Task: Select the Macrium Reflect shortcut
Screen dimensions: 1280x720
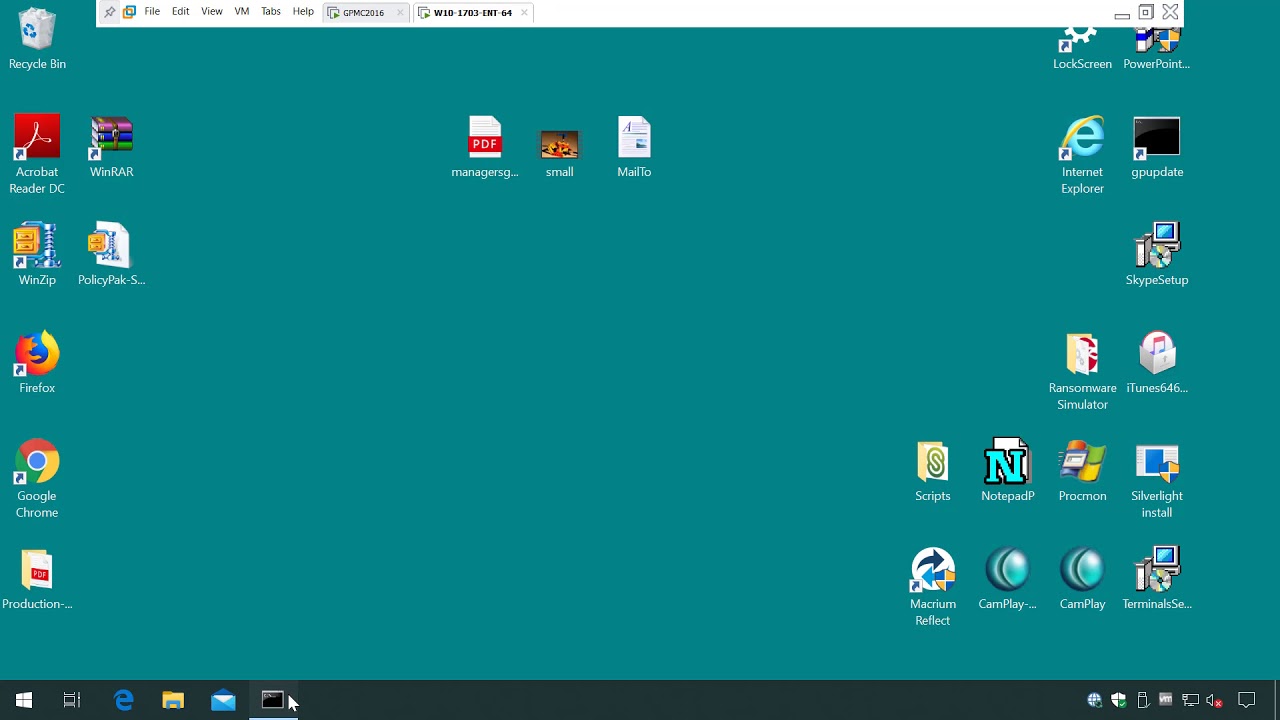Action: pyautogui.click(x=933, y=587)
